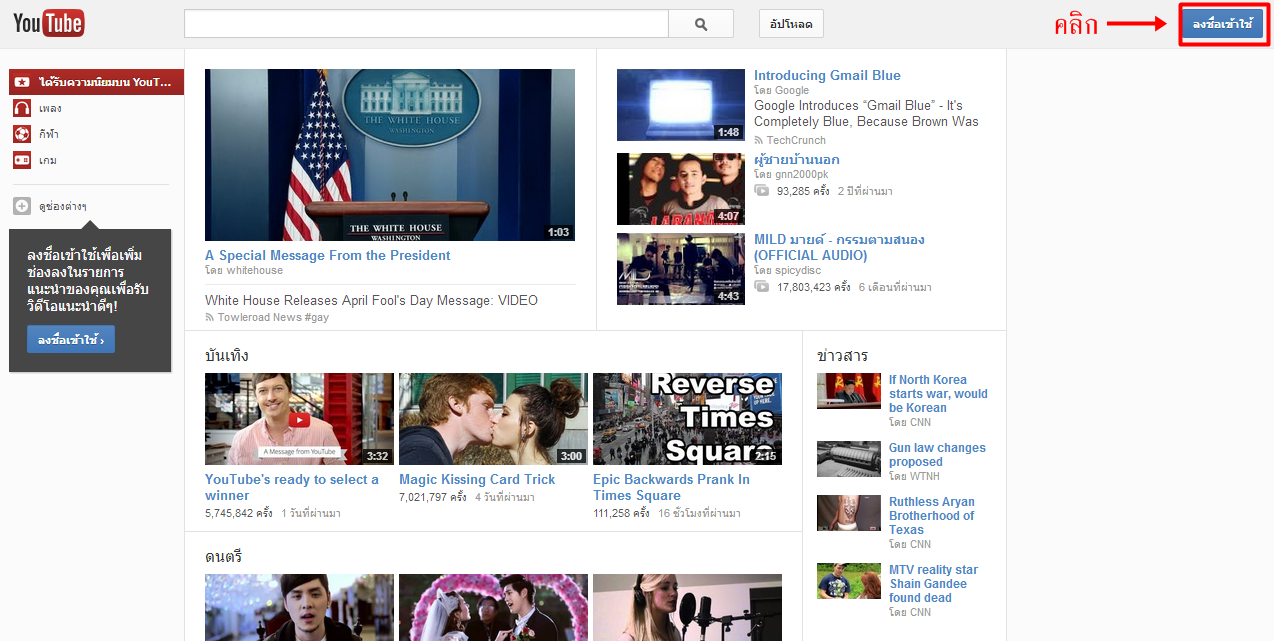Open the Magic Kissing Card Trick title
Screen dimensions: 1274x641
tap(477, 479)
